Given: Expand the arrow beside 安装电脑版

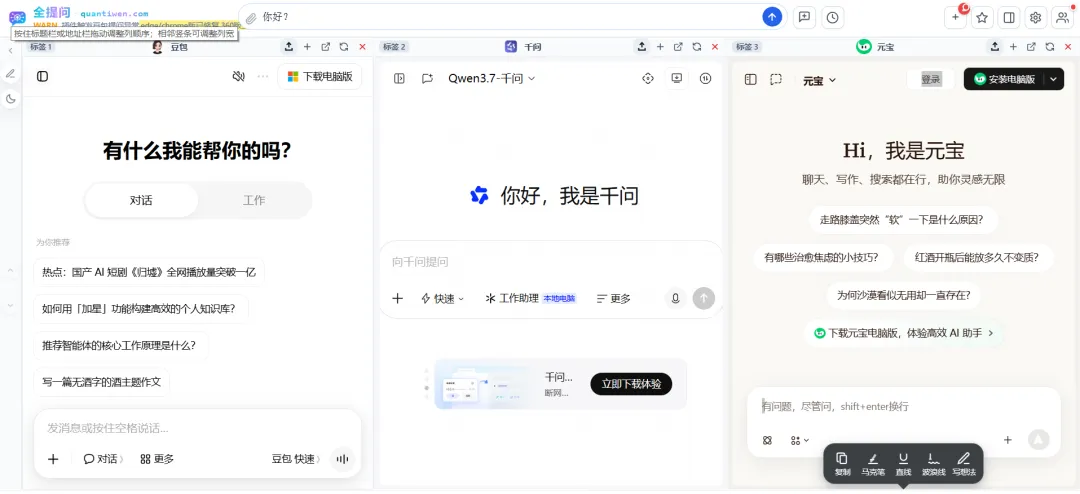Looking at the screenshot, I should coord(1055,79).
